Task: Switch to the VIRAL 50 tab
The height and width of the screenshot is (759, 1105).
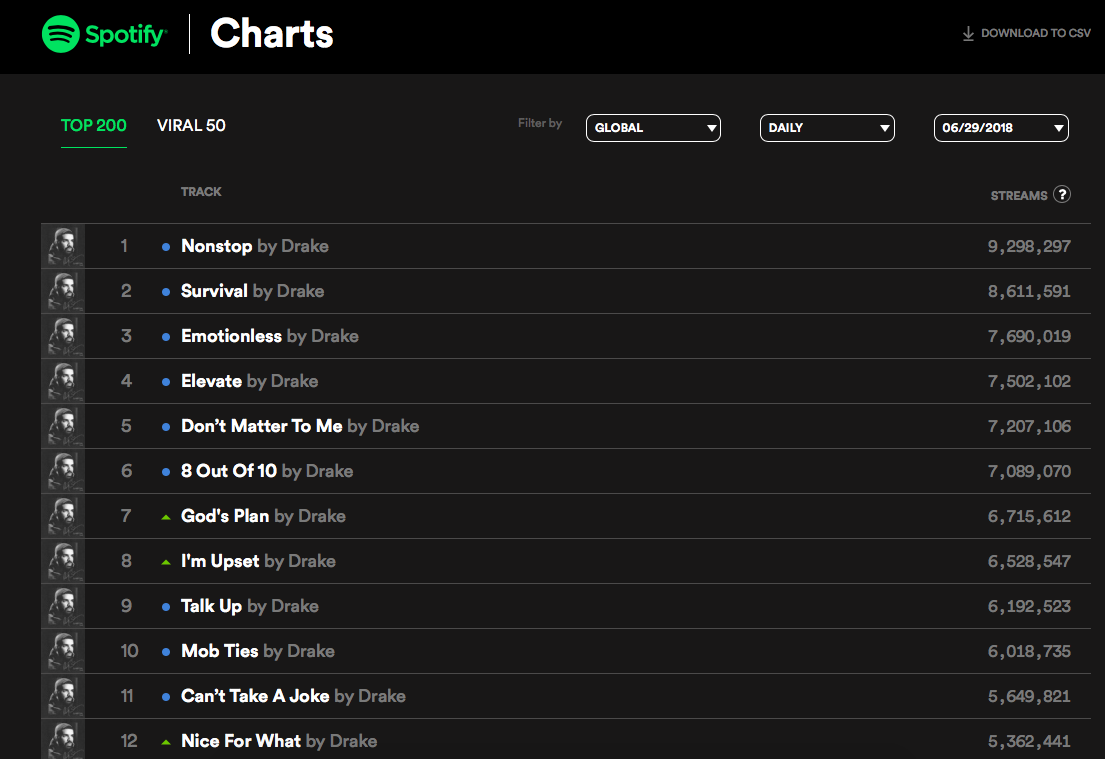Action: (x=191, y=126)
